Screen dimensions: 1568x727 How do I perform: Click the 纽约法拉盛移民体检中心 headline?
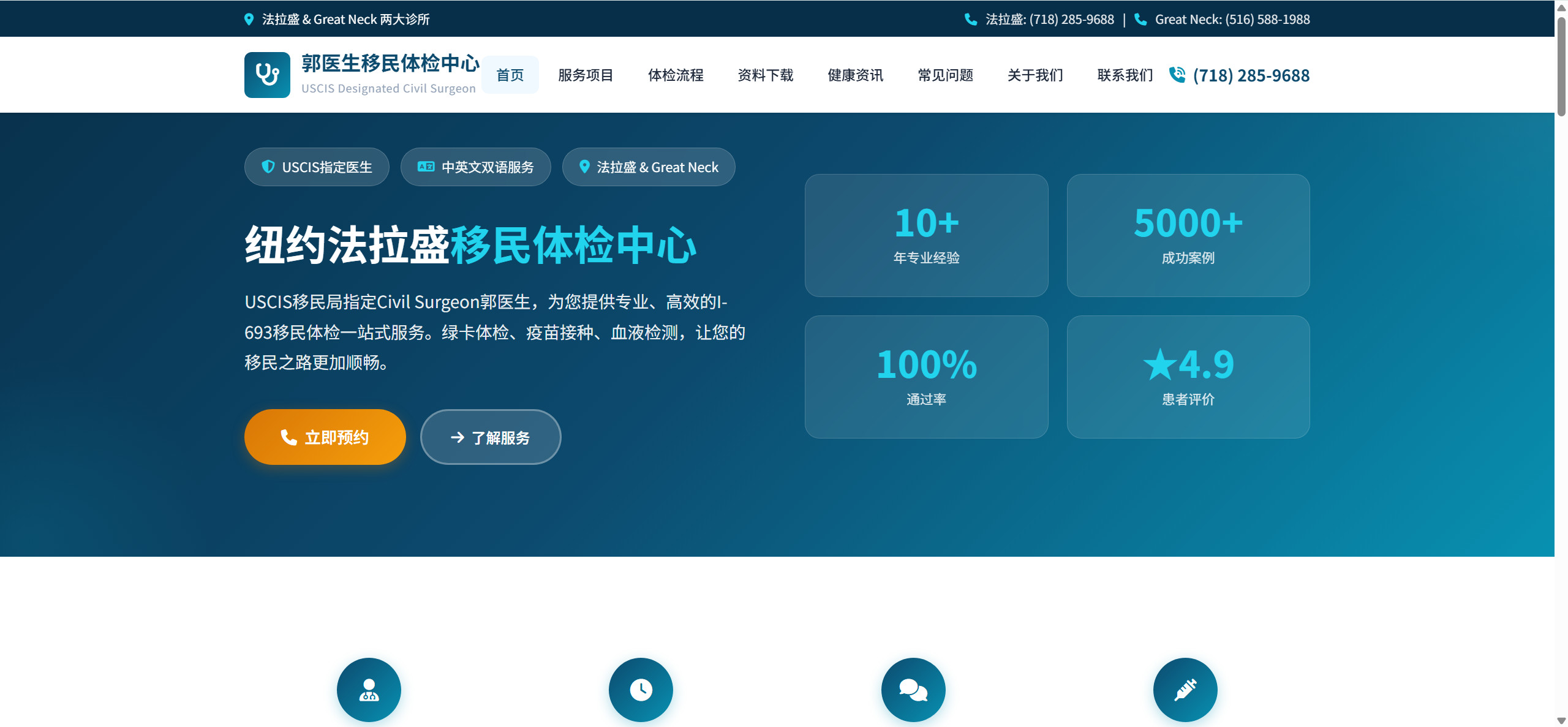pos(470,245)
